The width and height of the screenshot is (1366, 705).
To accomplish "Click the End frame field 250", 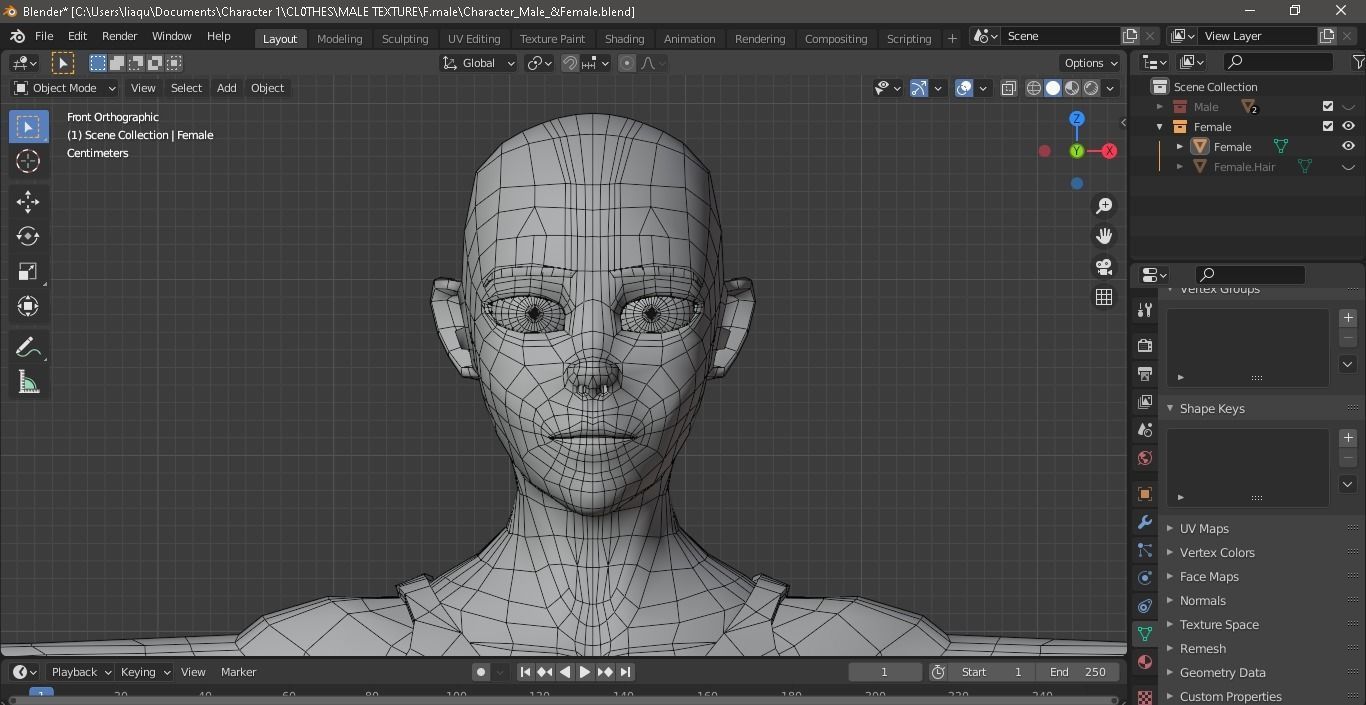I will pos(1078,672).
